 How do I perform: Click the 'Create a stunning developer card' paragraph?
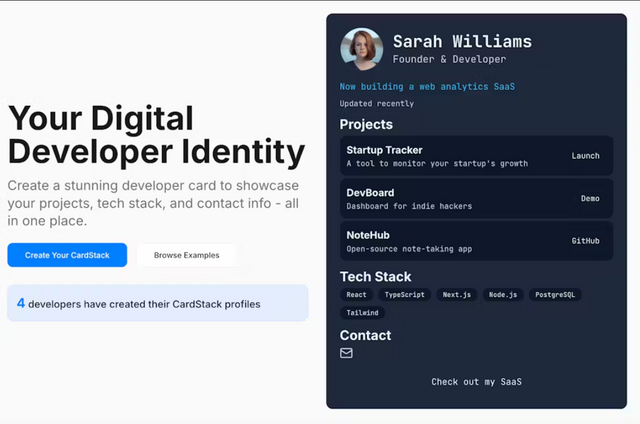[153, 203]
